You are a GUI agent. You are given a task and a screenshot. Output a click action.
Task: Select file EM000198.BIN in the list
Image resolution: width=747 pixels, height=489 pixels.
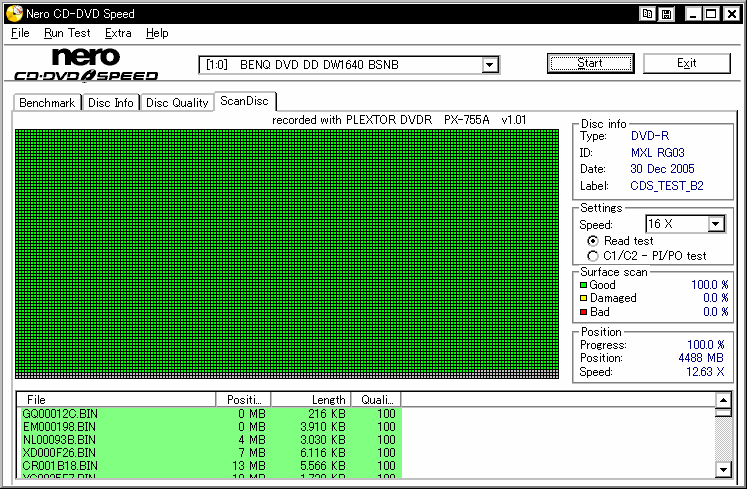pos(59,427)
